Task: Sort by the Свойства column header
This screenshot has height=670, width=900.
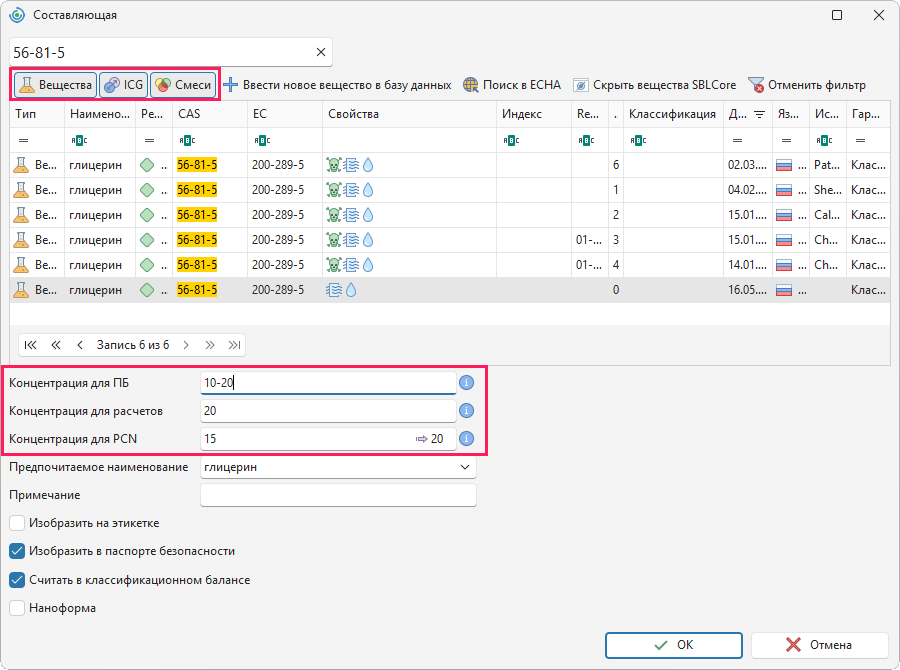Action: (409, 114)
